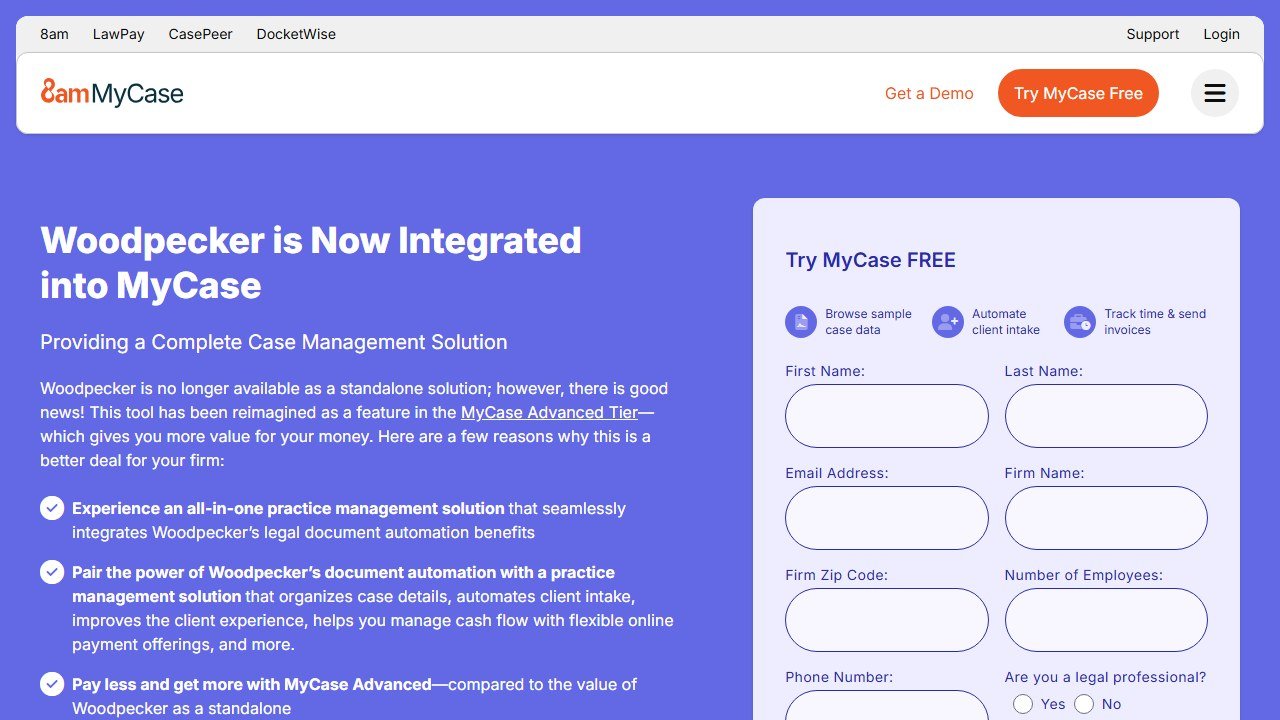Click the 'Try MyCase FREE' form heading
1280x720 pixels.
pyautogui.click(x=871, y=260)
